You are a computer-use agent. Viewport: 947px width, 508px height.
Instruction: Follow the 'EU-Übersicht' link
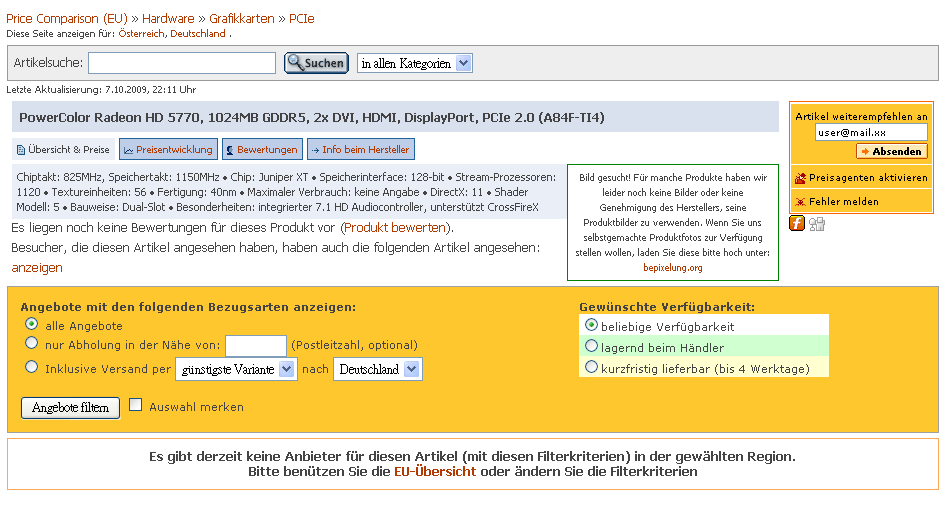click(x=435, y=471)
